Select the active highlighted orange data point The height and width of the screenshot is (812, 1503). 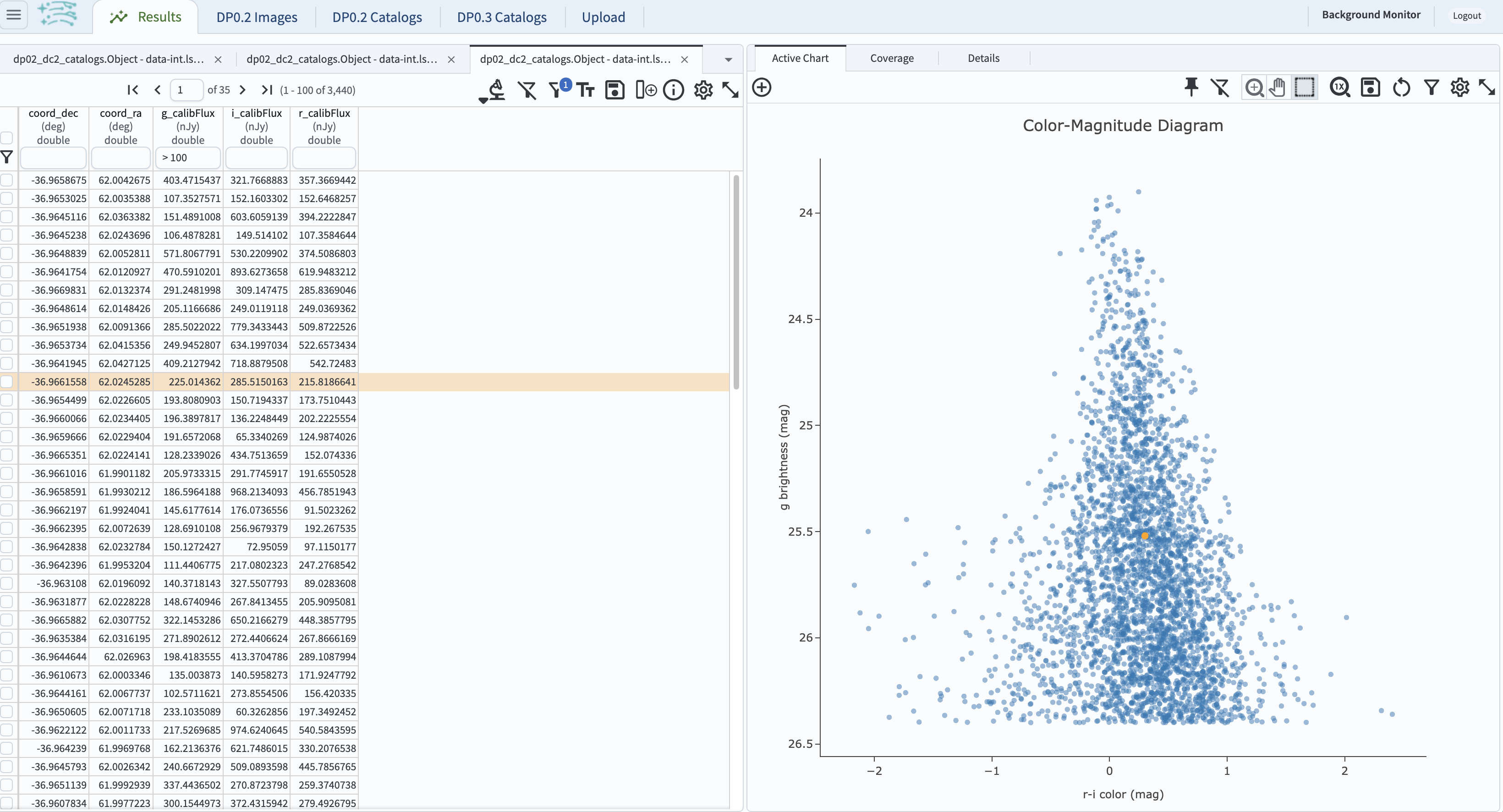[x=1145, y=536]
